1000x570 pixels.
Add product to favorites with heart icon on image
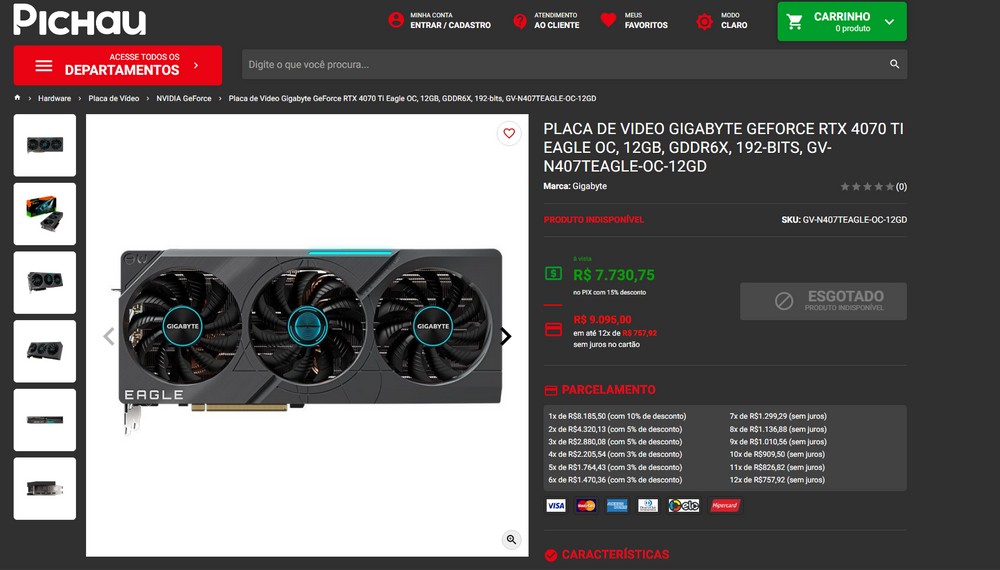[509, 133]
